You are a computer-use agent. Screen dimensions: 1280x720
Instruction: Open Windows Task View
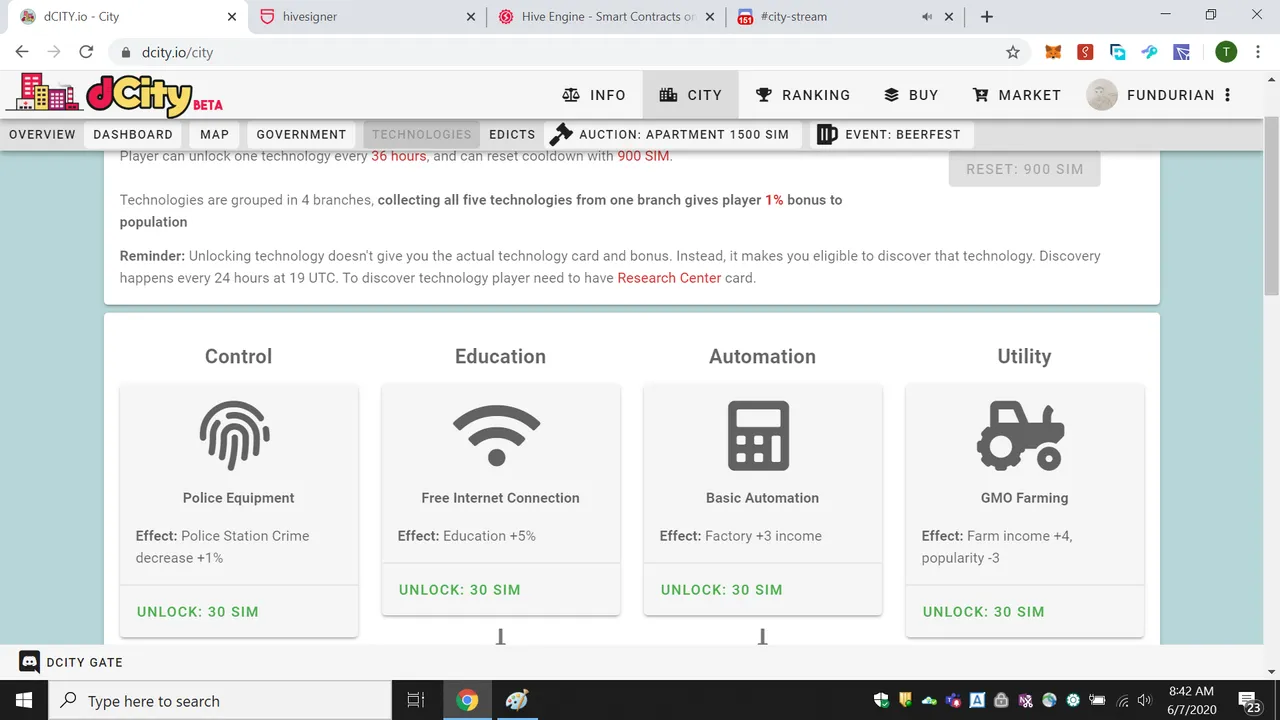coord(416,701)
